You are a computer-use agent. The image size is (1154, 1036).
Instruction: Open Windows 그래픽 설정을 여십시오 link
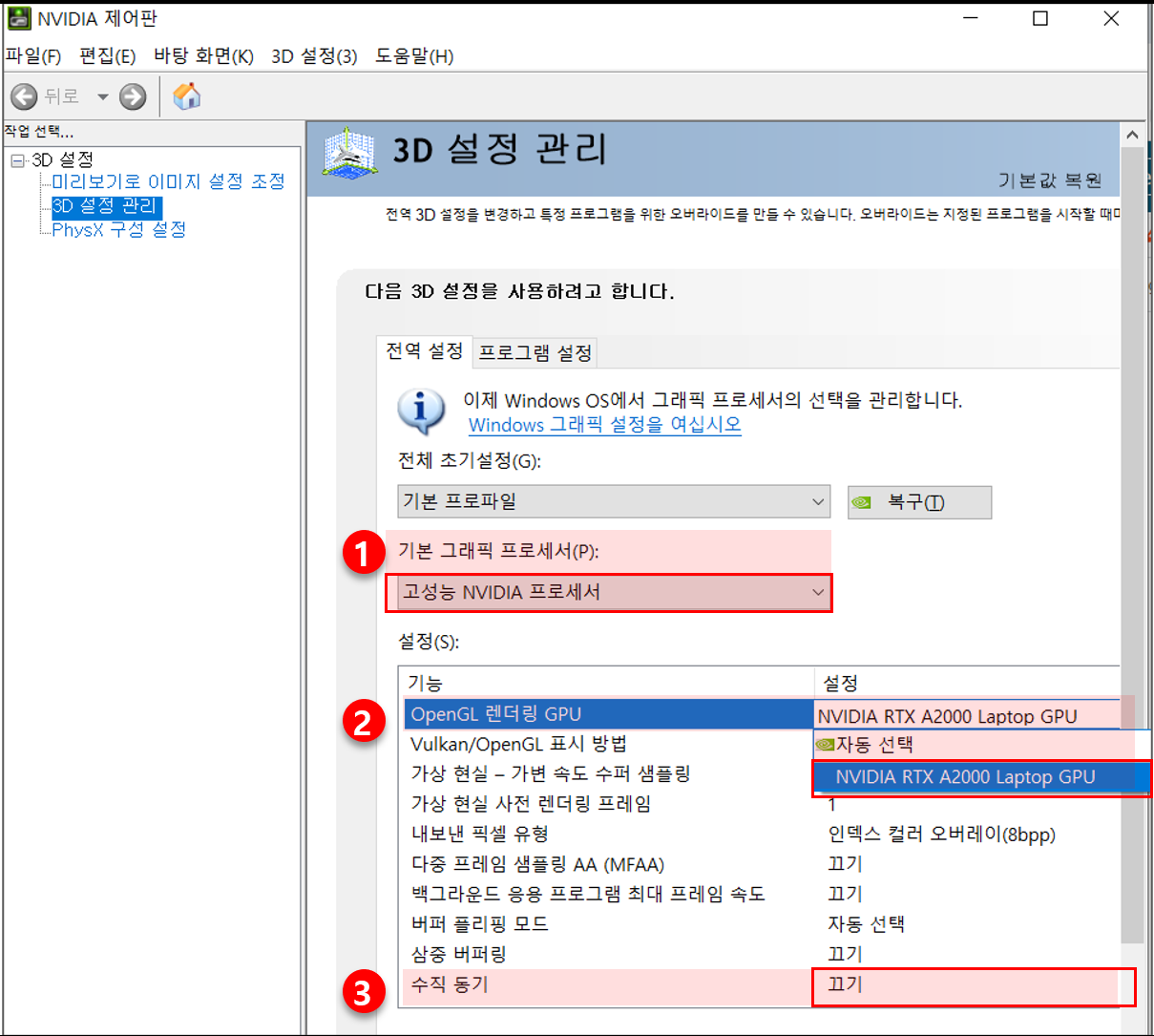click(604, 425)
